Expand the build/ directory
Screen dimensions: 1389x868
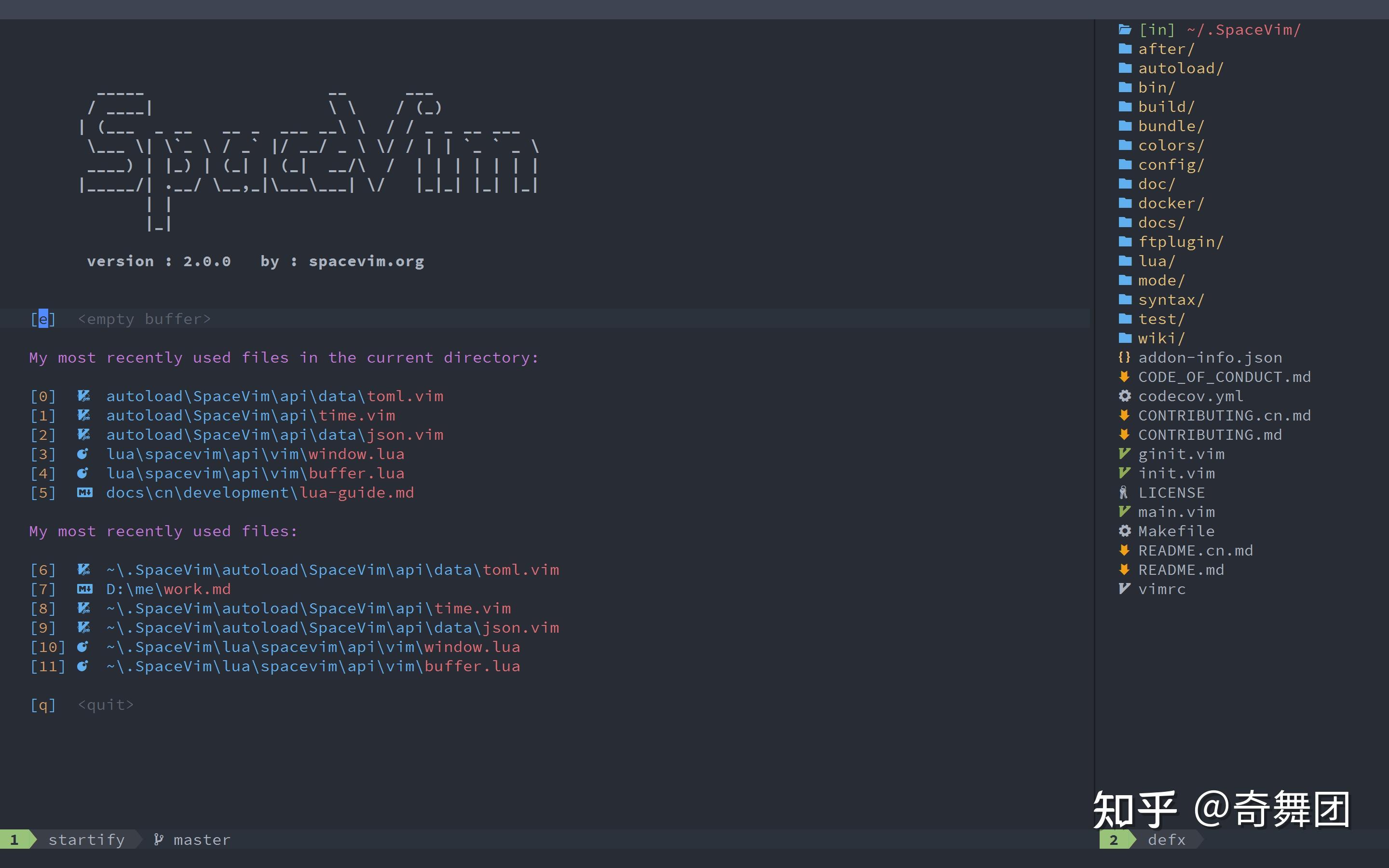[1166, 107]
